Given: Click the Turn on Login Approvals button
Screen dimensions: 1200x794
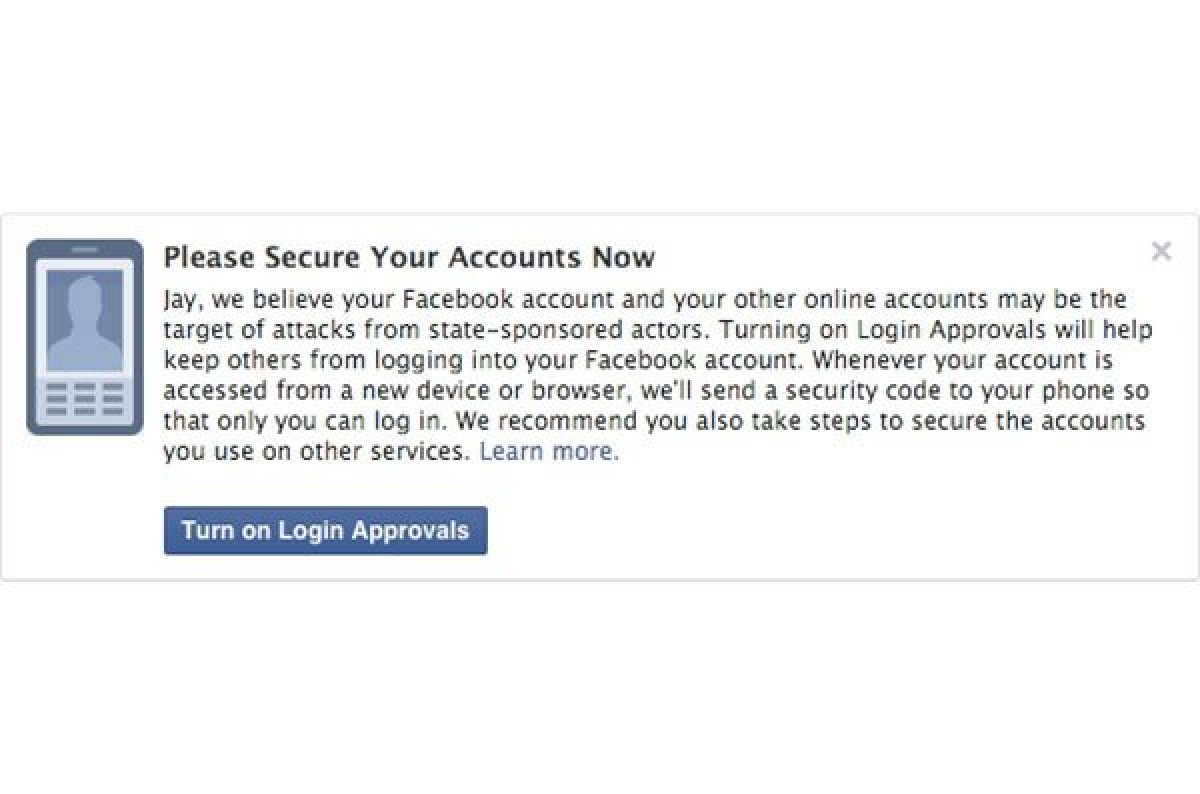Looking at the screenshot, I should (325, 530).
